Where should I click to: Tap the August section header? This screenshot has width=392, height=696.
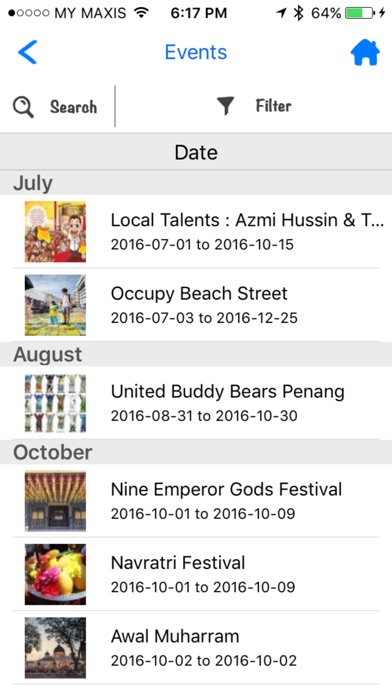tap(196, 354)
